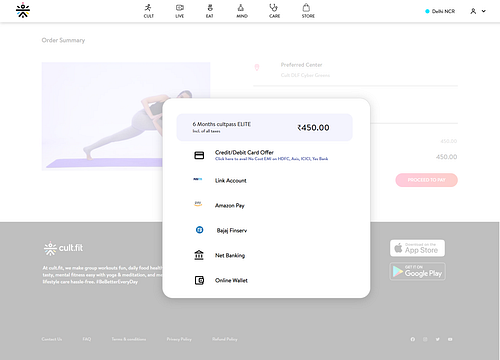Click the Preferred Center location pin

(257, 68)
